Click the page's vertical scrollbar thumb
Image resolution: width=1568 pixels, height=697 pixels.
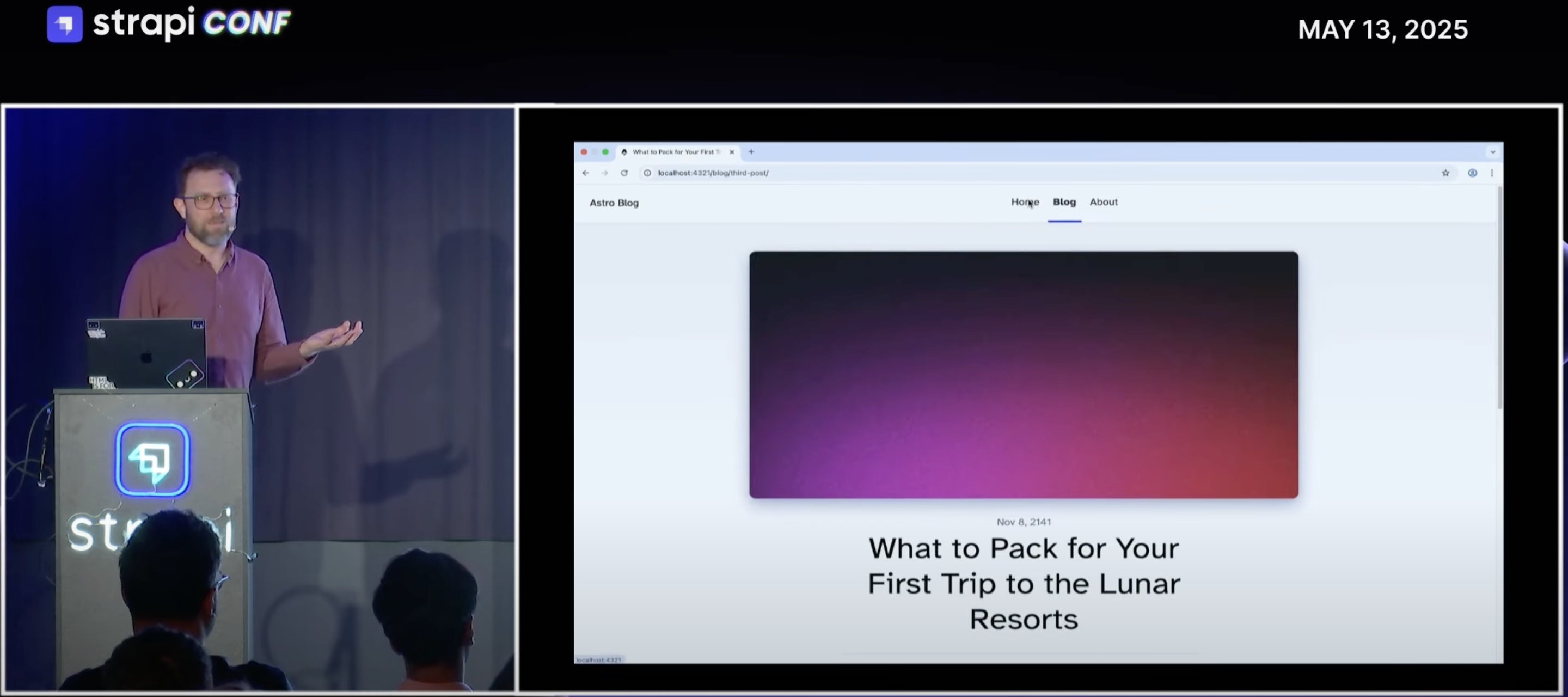1499,298
